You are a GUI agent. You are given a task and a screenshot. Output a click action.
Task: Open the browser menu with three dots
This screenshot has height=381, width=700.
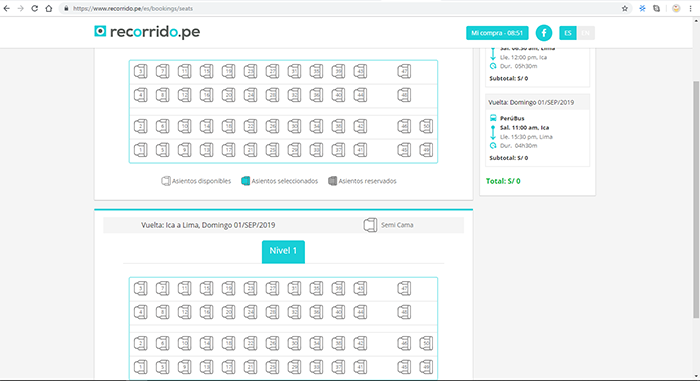pos(690,8)
